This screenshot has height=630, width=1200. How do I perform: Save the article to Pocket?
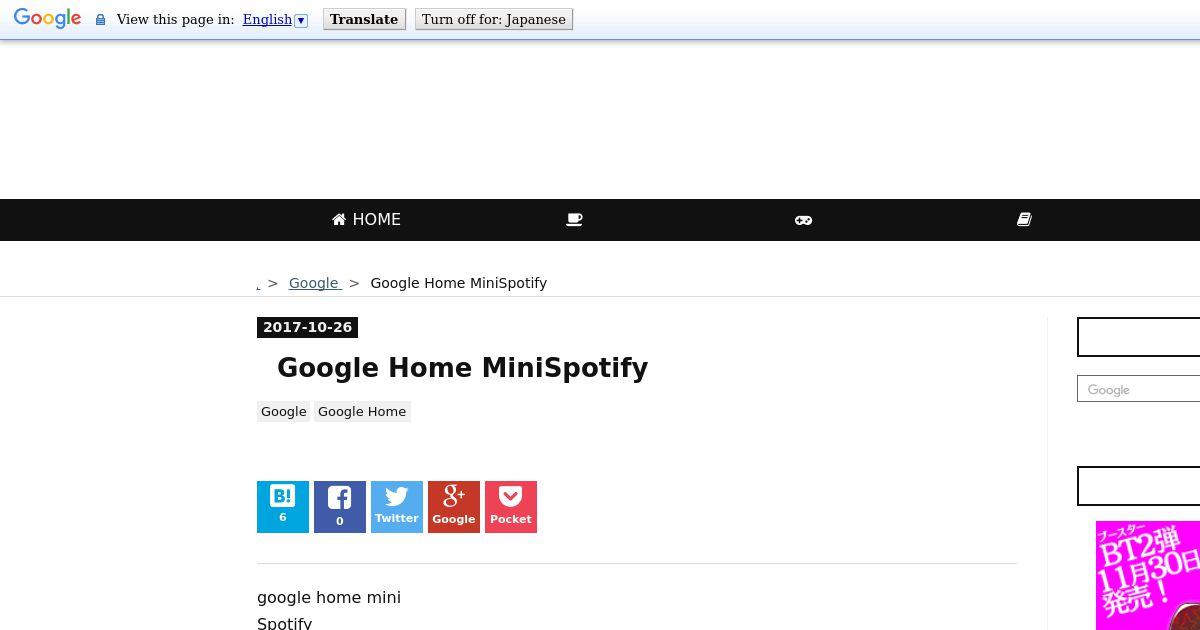[x=511, y=507]
